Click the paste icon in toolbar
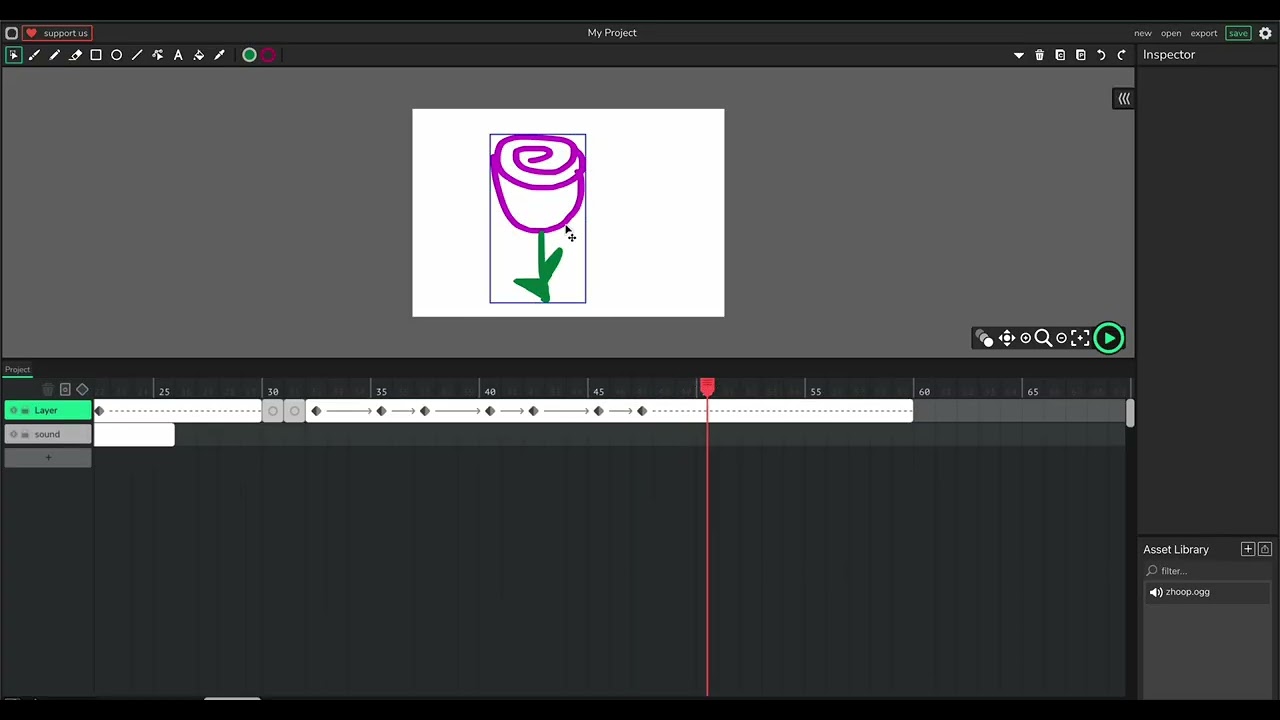The width and height of the screenshot is (1280, 720). pyautogui.click(x=1081, y=55)
